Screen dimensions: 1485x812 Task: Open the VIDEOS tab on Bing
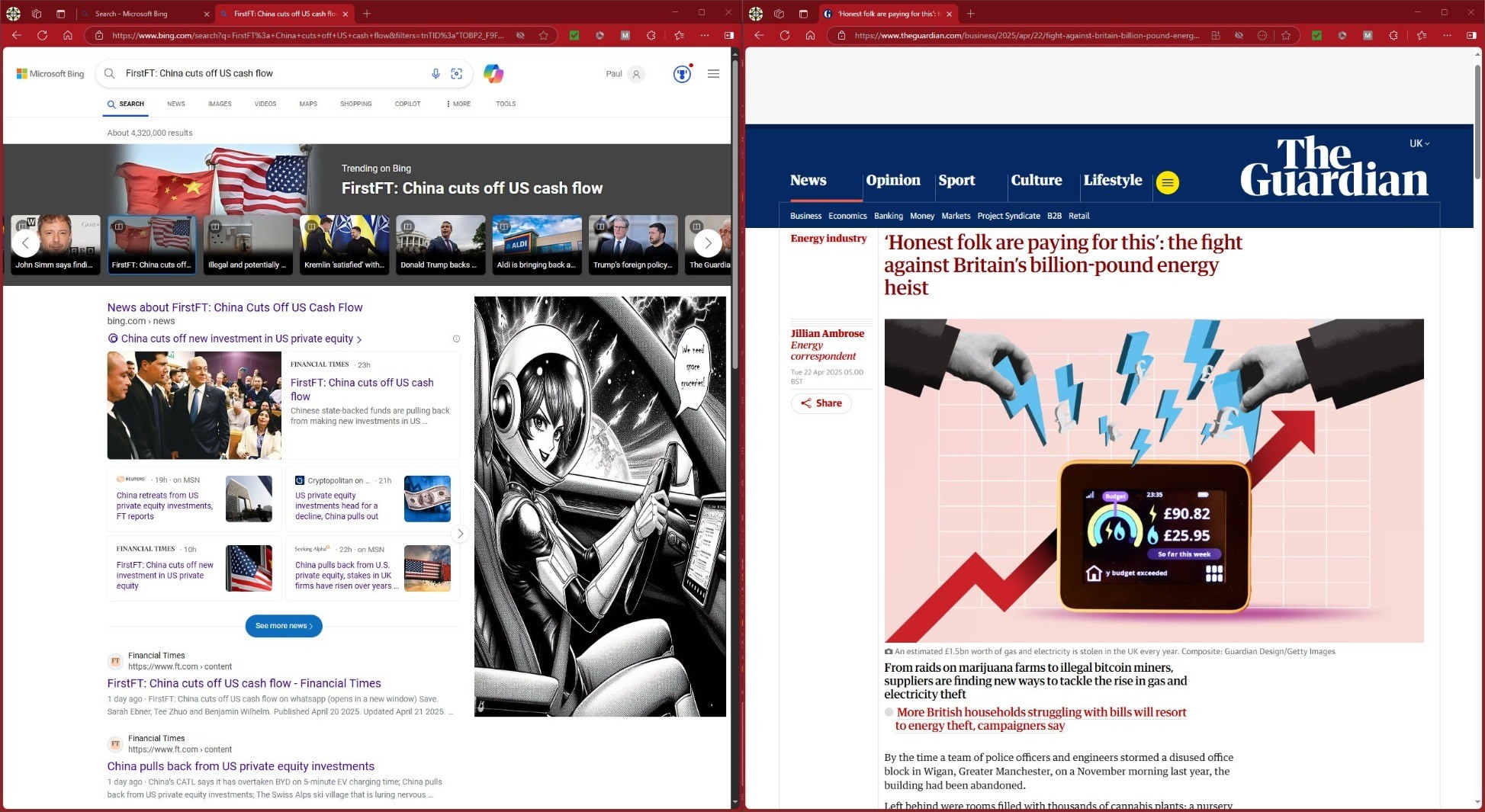[265, 104]
